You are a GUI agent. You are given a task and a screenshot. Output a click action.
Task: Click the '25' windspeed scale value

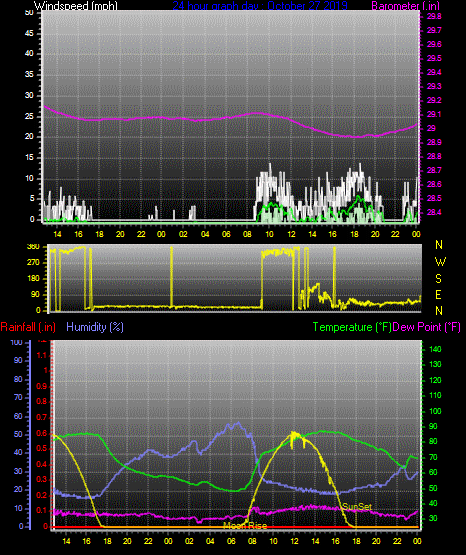coord(29,116)
